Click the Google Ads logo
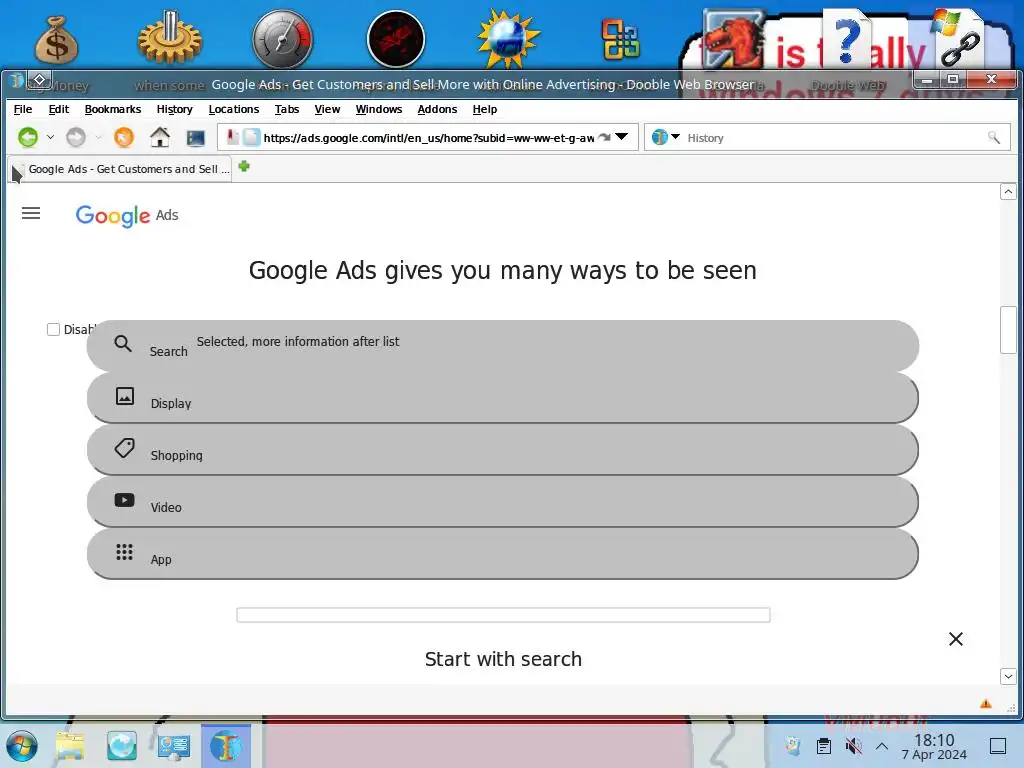This screenshot has width=1024, height=768. (127, 215)
